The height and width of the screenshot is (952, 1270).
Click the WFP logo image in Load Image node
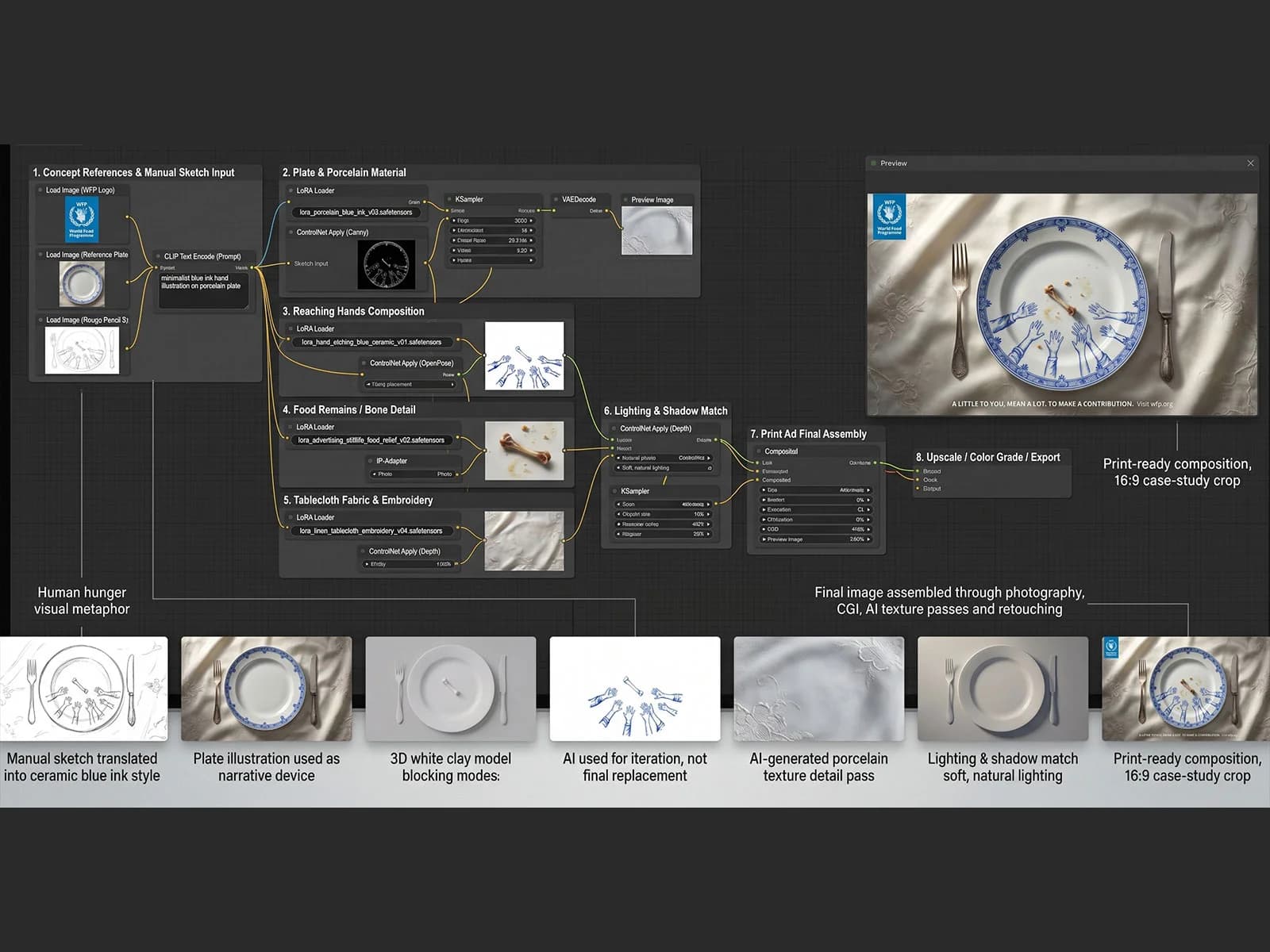click(82, 220)
